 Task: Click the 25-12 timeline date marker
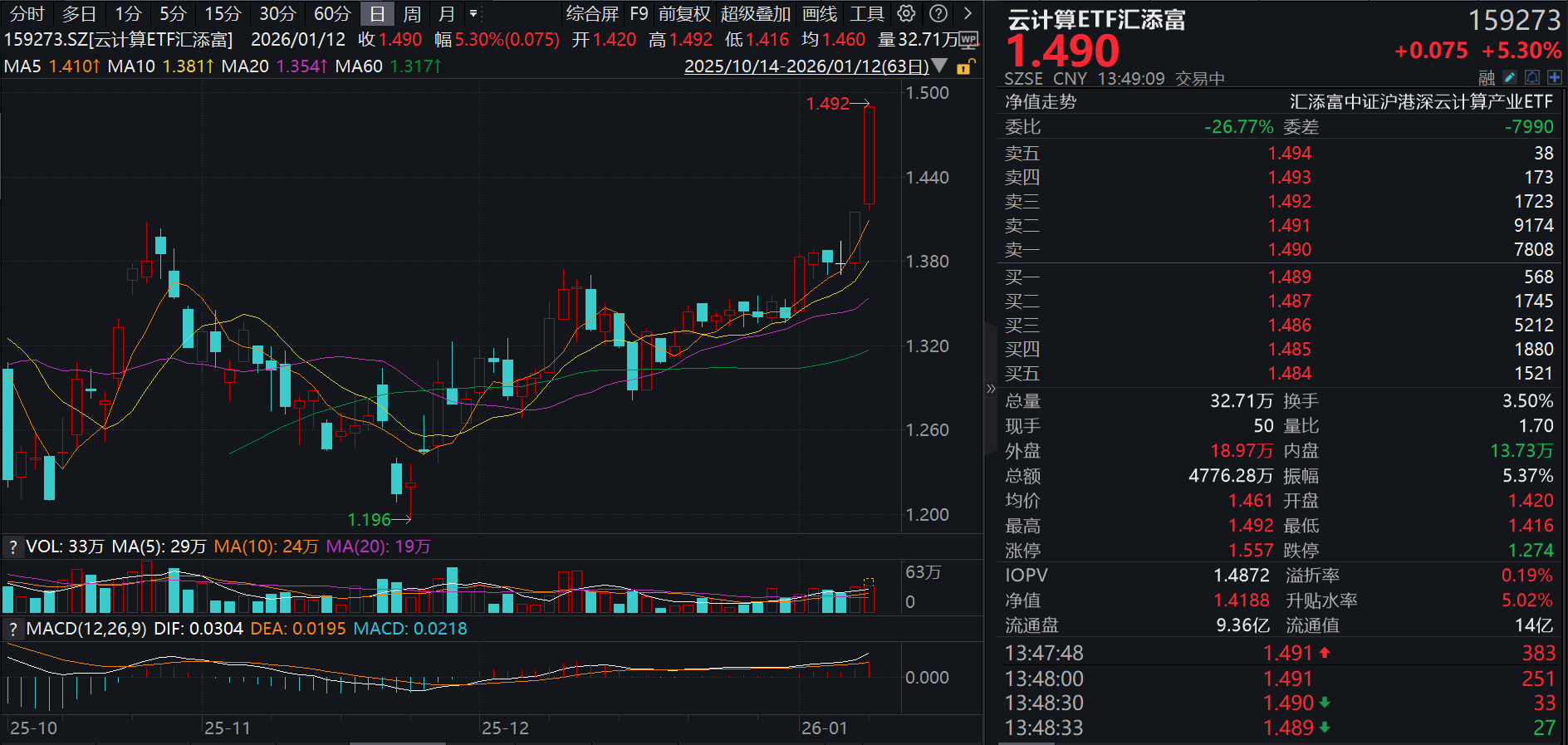coord(505,728)
